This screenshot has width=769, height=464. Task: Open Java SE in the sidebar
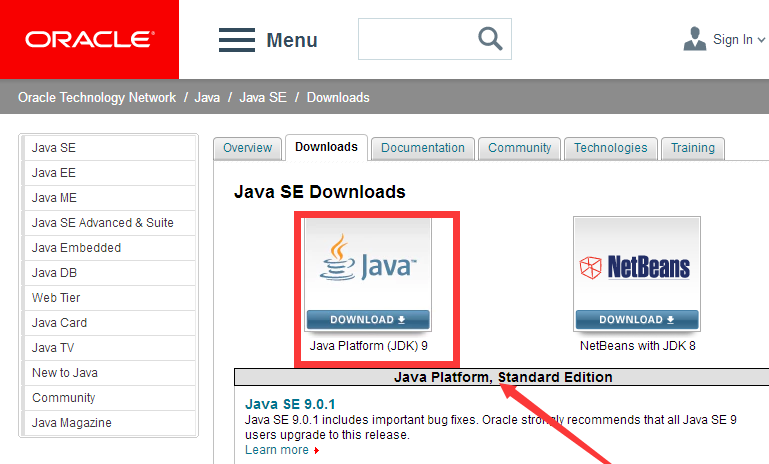point(109,148)
